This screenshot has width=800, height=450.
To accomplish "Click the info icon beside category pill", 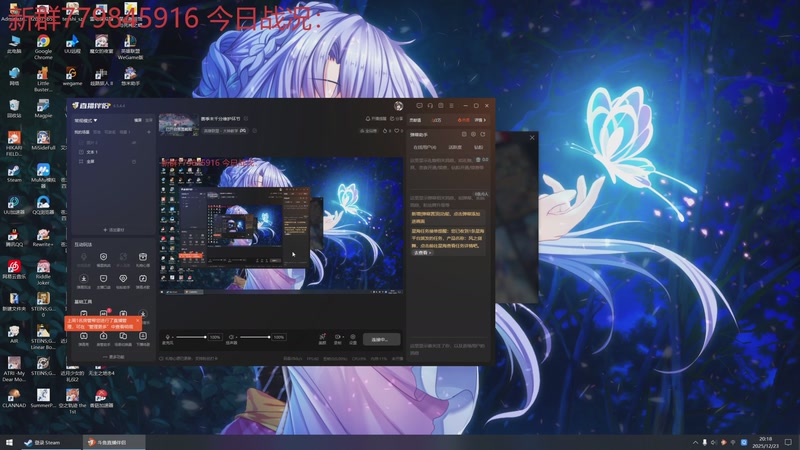I will click(255, 131).
